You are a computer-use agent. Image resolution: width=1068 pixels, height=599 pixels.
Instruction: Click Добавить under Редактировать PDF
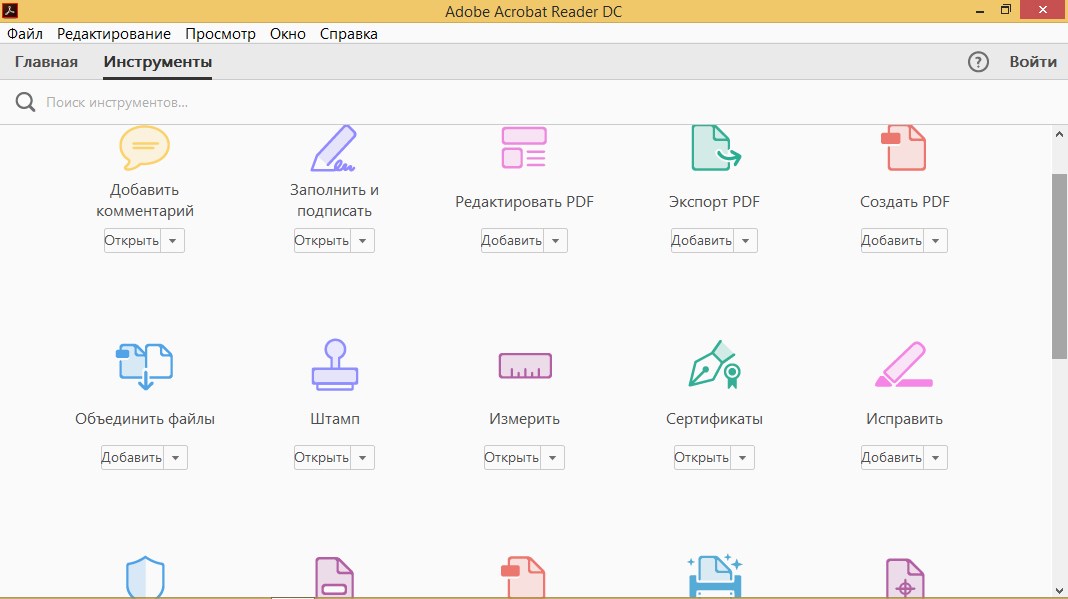512,241
